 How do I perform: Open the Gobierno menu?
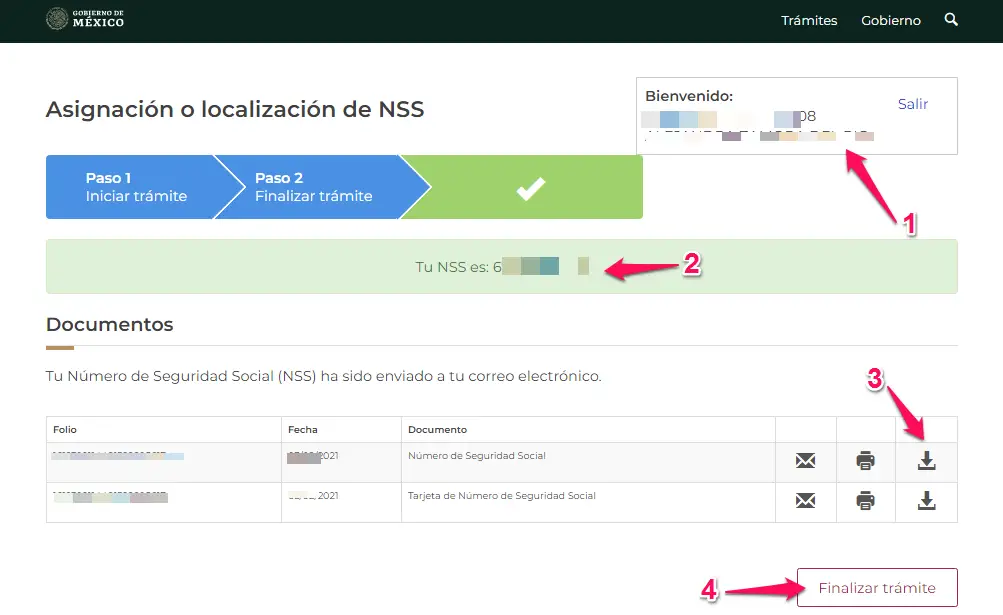click(x=890, y=20)
